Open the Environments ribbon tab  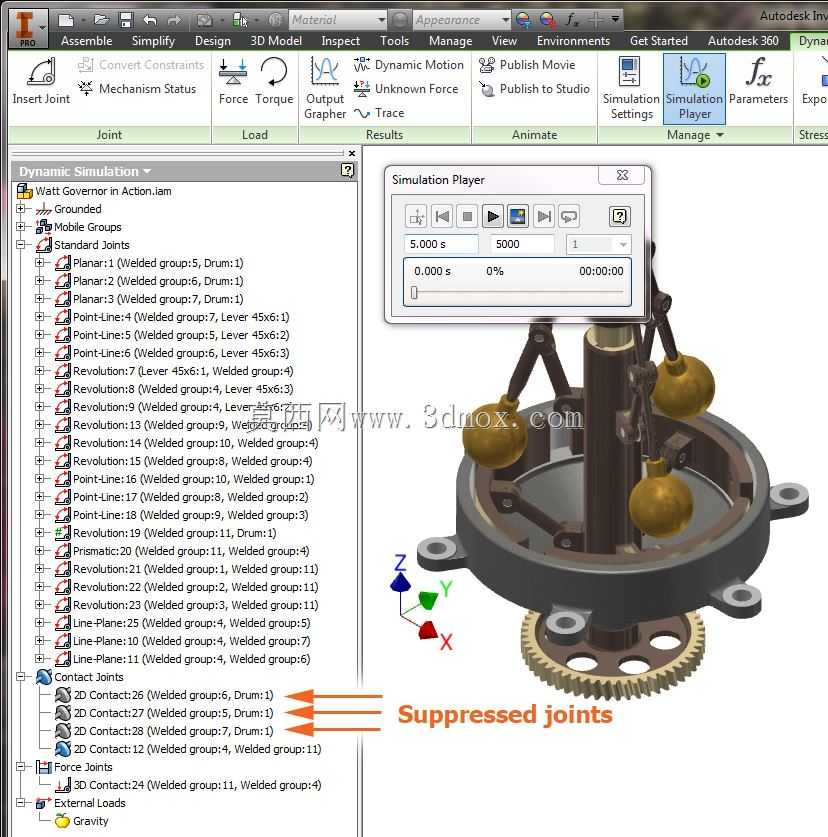point(573,41)
